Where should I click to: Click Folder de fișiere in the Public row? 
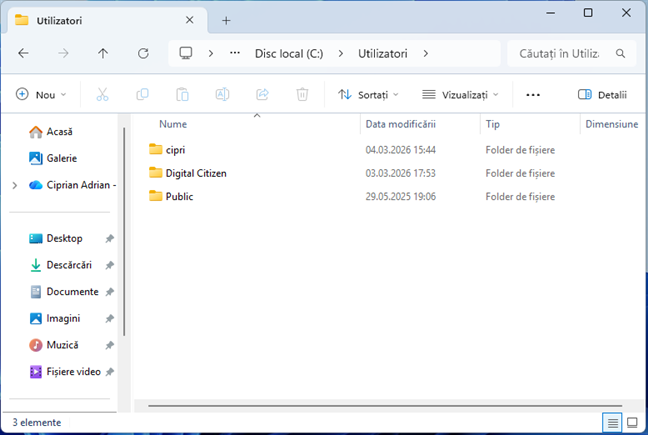520,197
